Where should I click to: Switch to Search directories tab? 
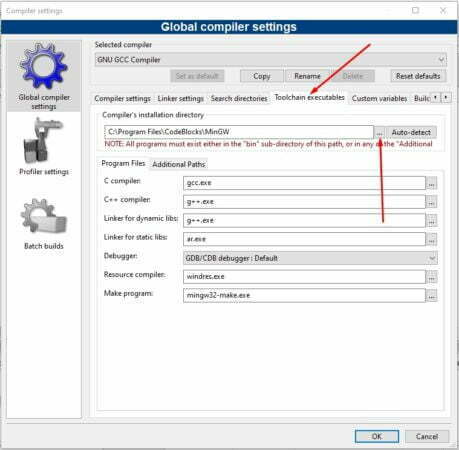click(239, 99)
